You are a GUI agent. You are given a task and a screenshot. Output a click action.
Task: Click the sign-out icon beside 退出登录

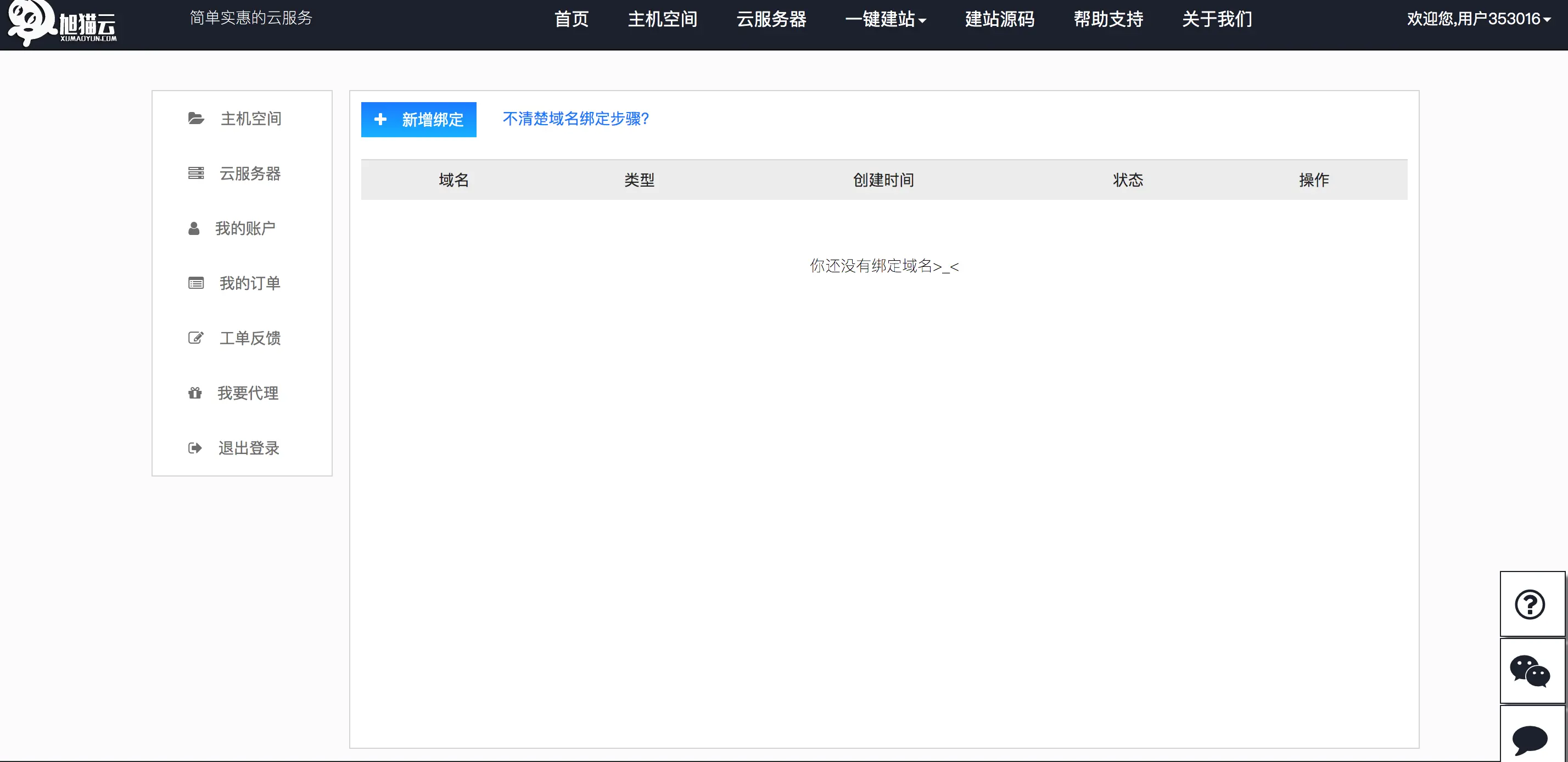point(195,448)
